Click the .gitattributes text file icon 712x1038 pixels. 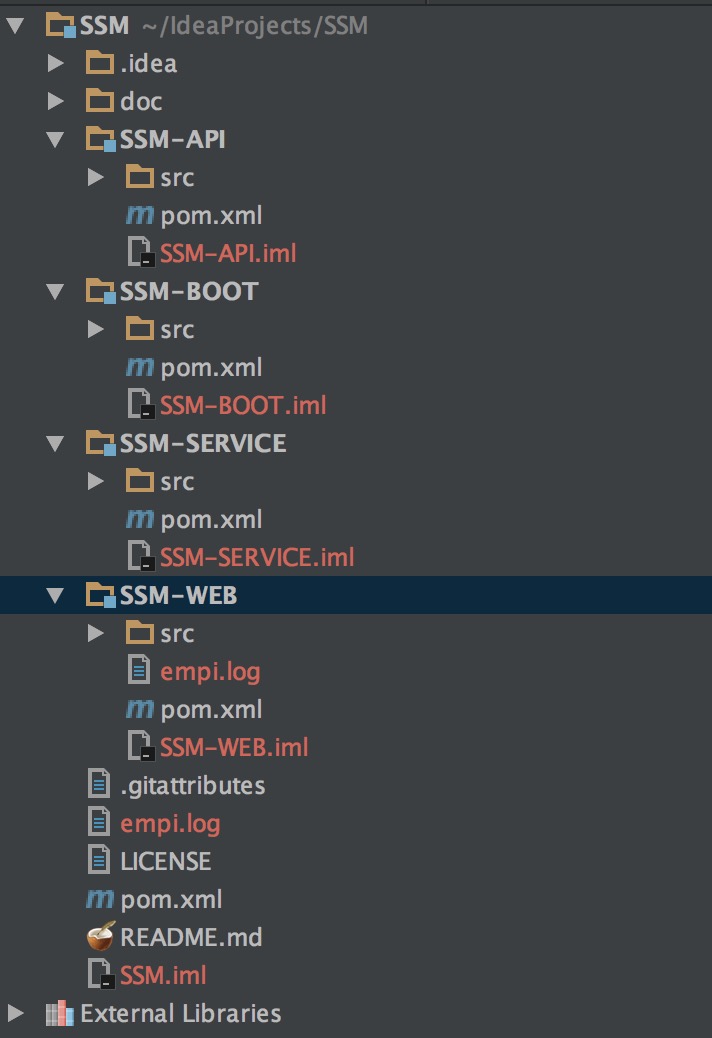99,784
